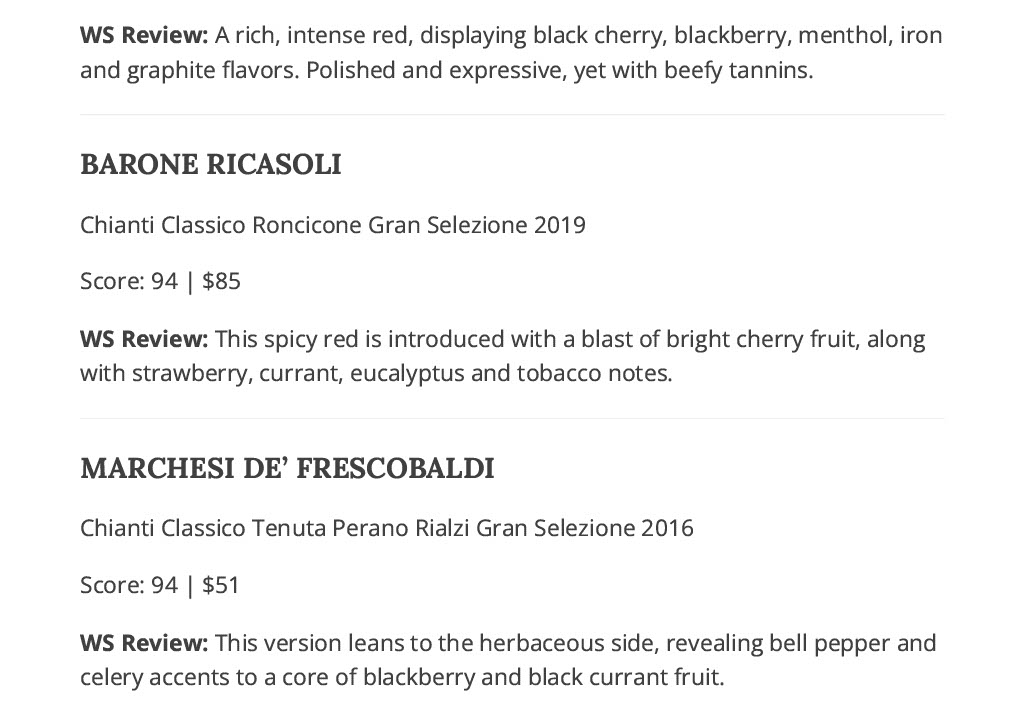Click the Score: 94 | $85 line
This screenshot has height=724, width=1024.
click(161, 281)
